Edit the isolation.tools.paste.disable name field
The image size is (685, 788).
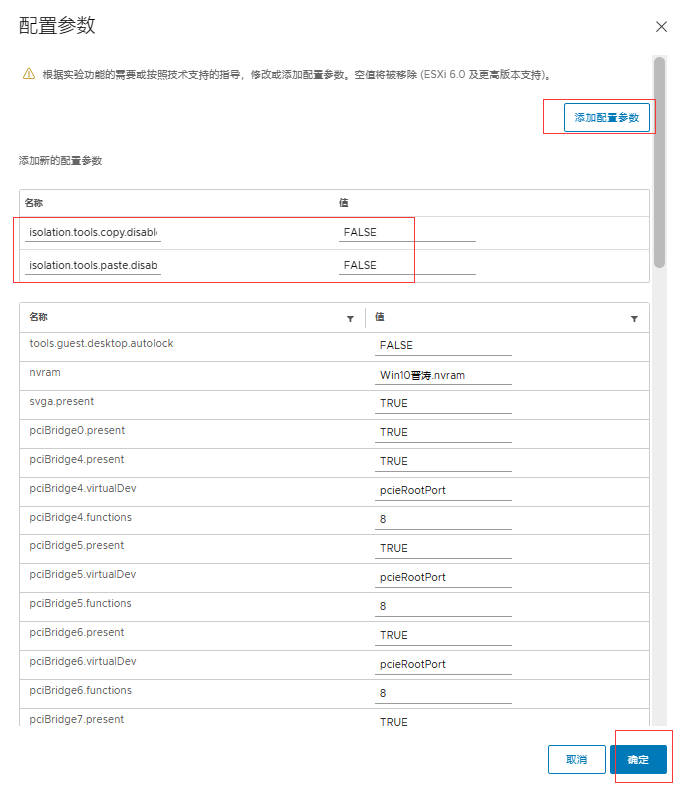point(93,266)
